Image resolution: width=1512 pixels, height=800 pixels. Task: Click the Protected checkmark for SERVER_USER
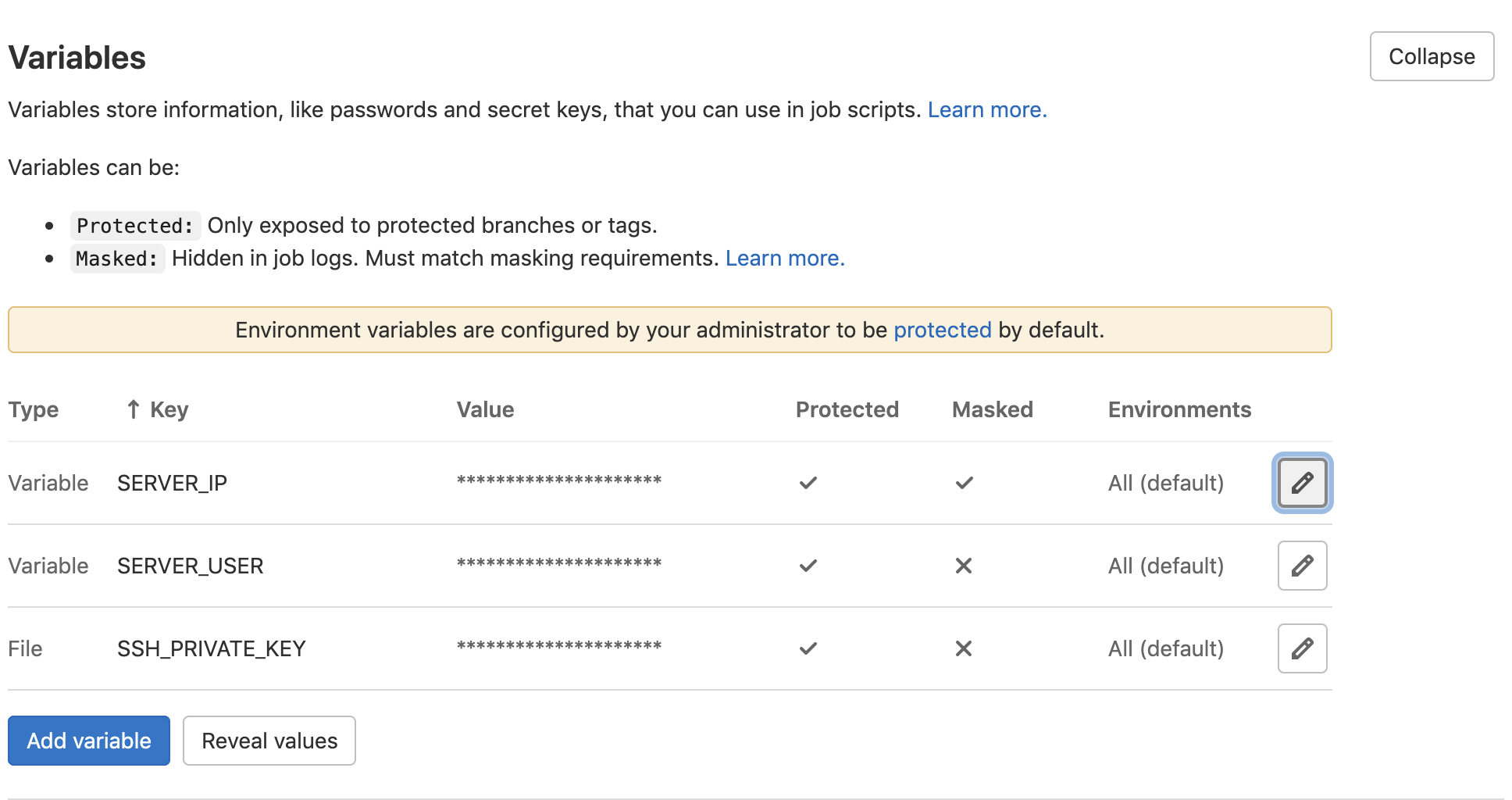pos(808,566)
